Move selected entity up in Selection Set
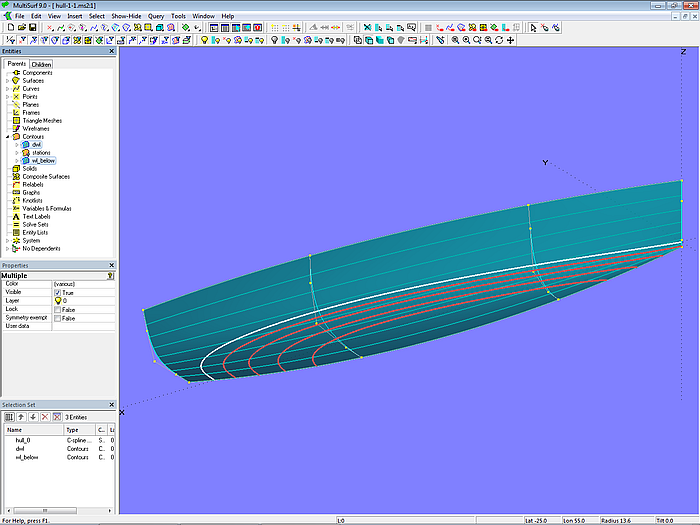The width and height of the screenshot is (700, 525). 21,416
